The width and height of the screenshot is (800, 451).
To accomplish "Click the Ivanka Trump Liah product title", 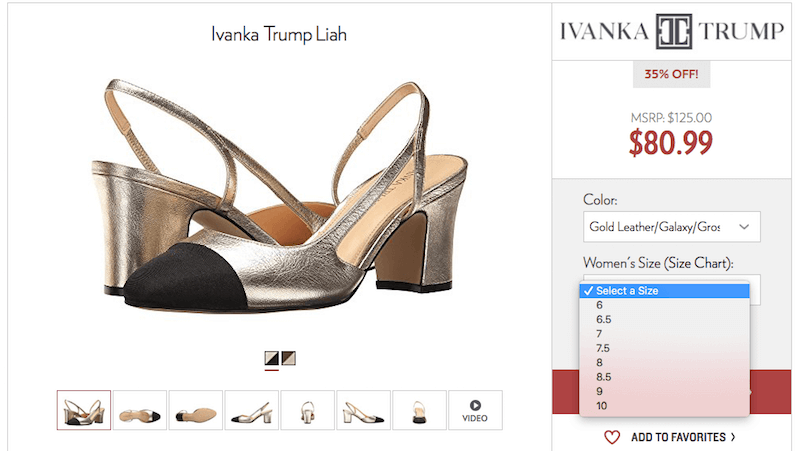I will 279,35.
